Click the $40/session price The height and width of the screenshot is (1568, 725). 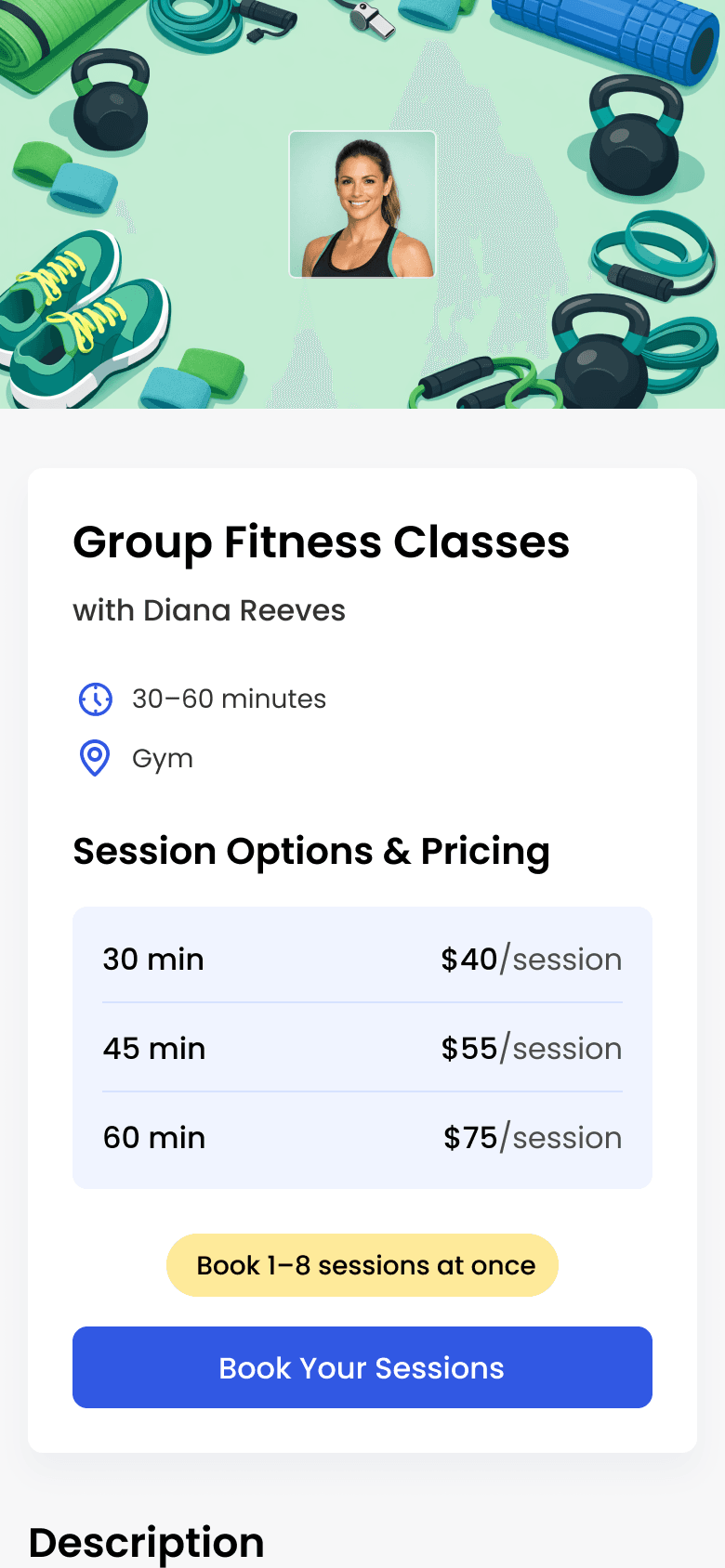[531, 959]
